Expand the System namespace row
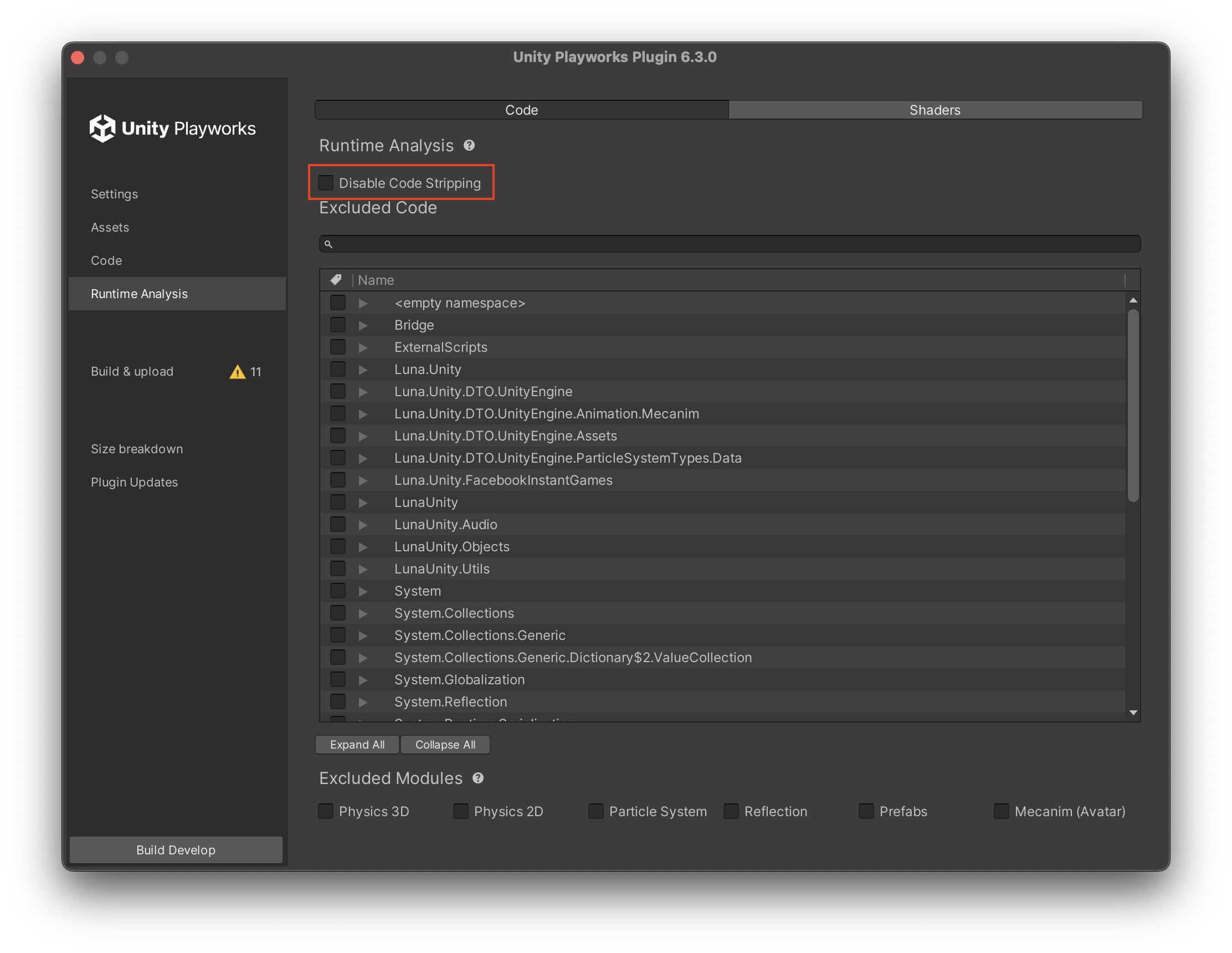The width and height of the screenshot is (1232, 953). tap(363, 591)
